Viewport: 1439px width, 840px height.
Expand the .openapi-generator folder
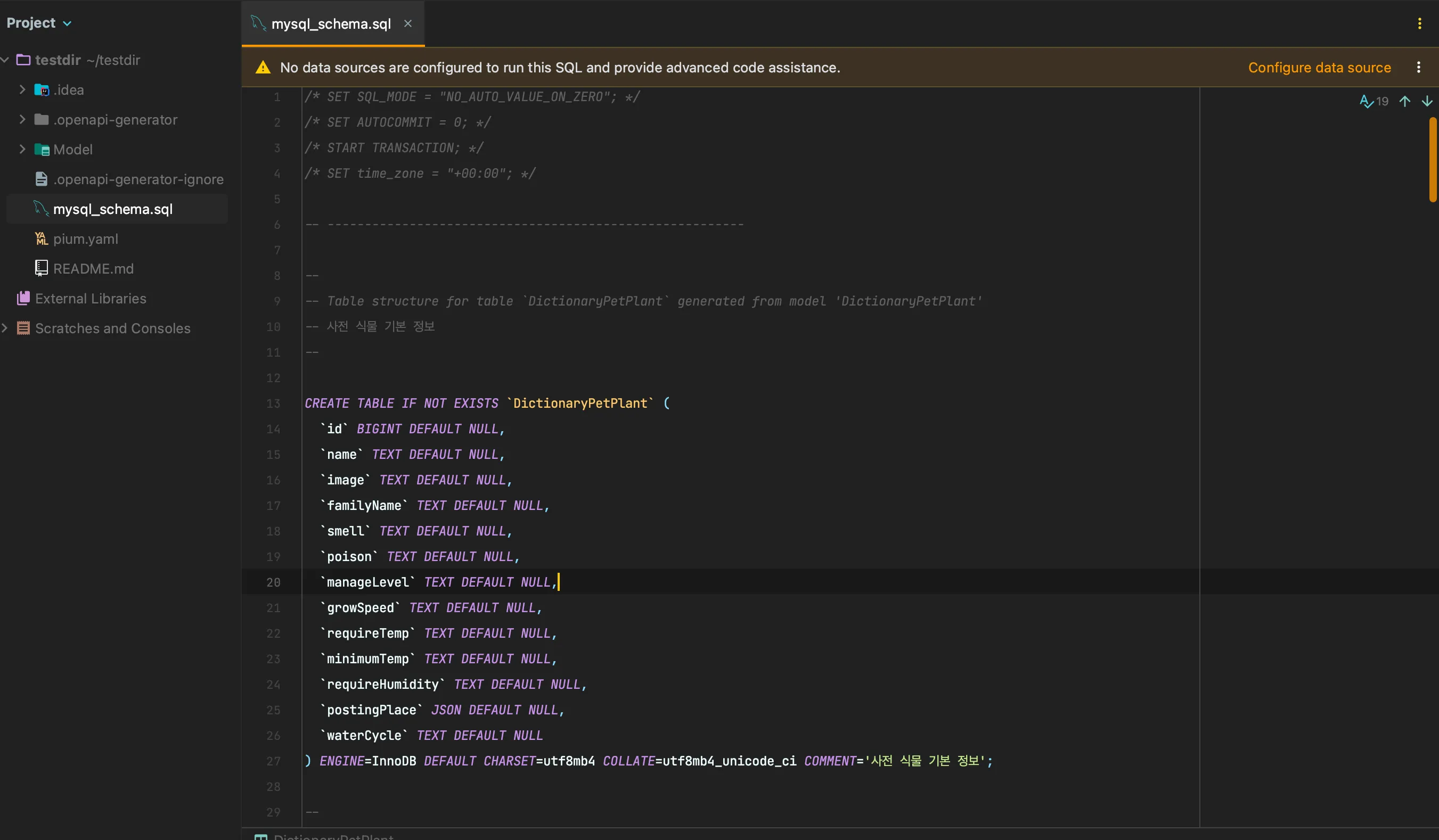[x=22, y=119]
